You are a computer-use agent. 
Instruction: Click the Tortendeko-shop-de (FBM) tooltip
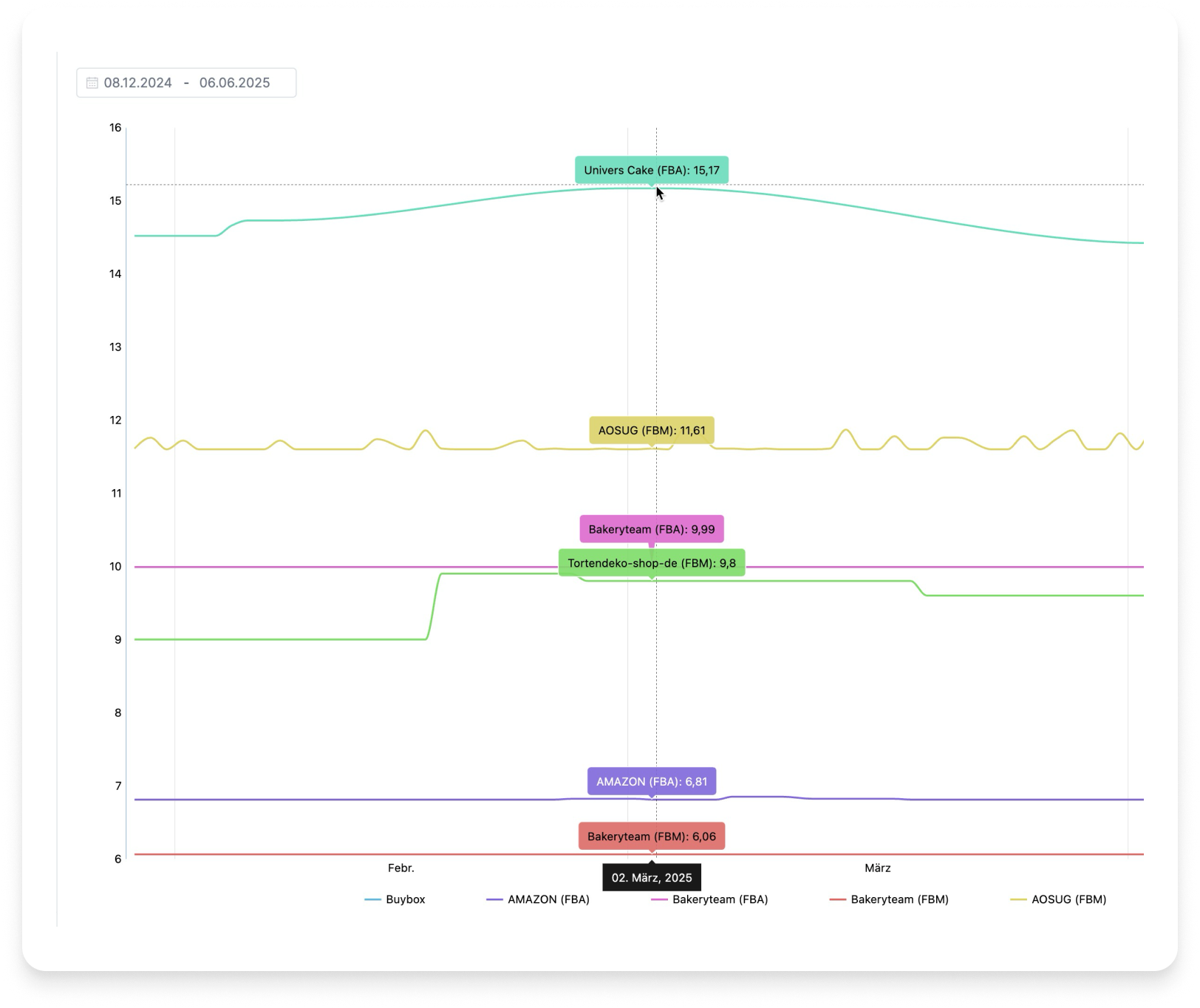click(x=652, y=563)
